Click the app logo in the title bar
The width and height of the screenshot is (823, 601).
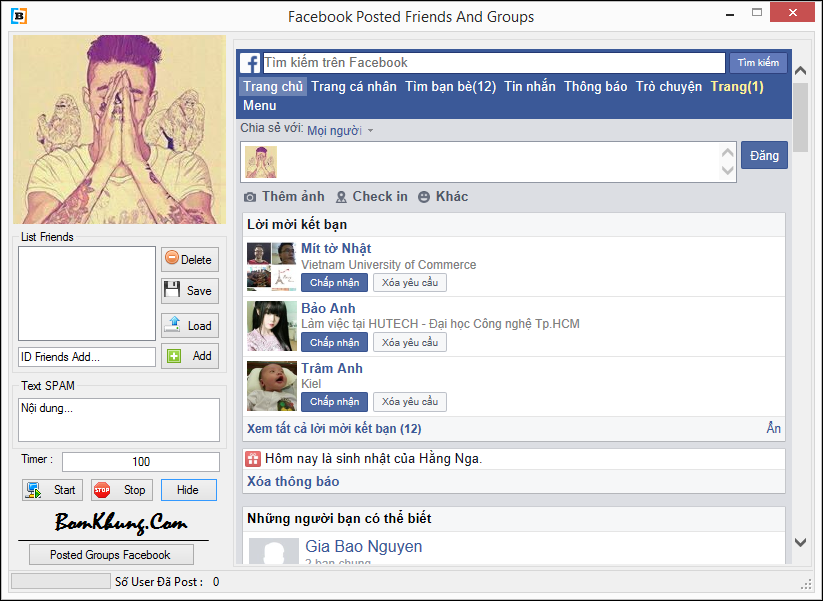(x=19, y=16)
